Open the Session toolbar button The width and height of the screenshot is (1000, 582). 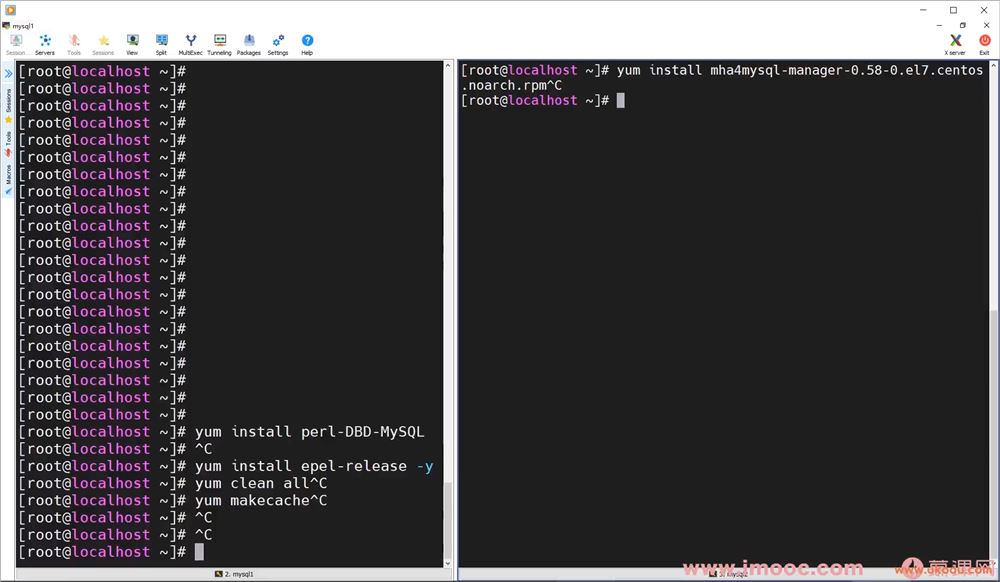click(x=16, y=43)
